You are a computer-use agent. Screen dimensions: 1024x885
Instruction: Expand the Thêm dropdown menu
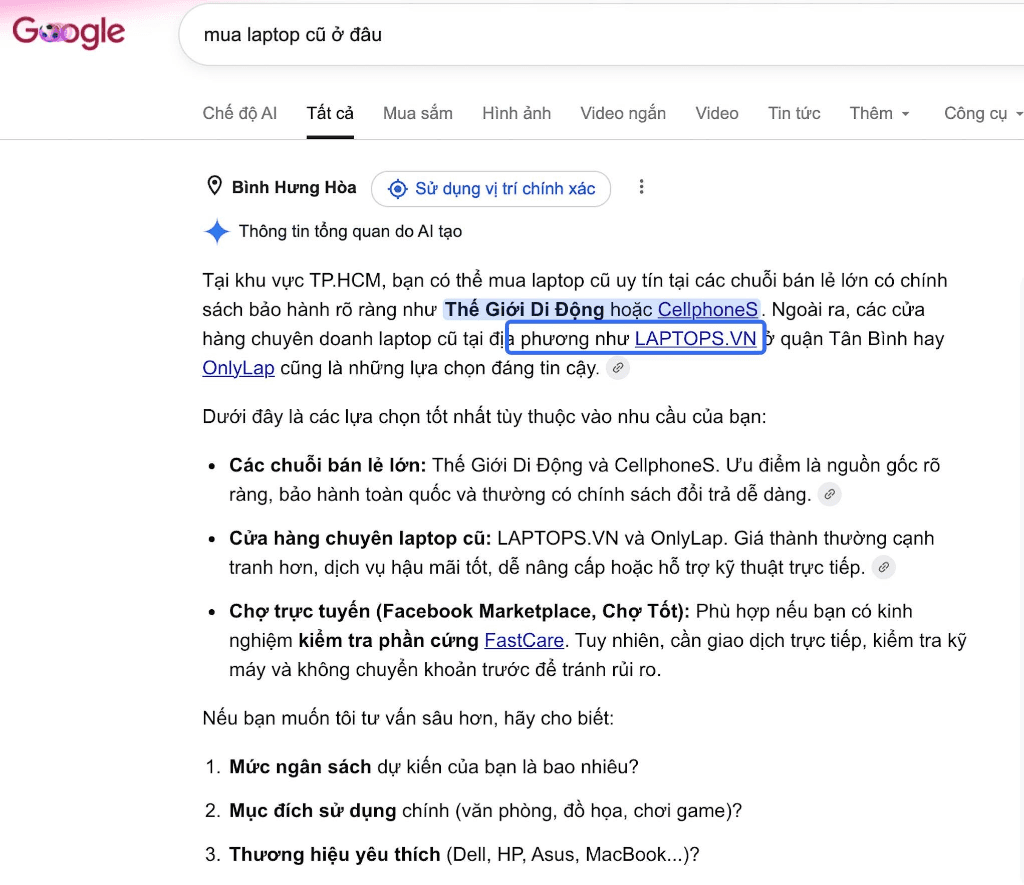click(x=880, y=113)
